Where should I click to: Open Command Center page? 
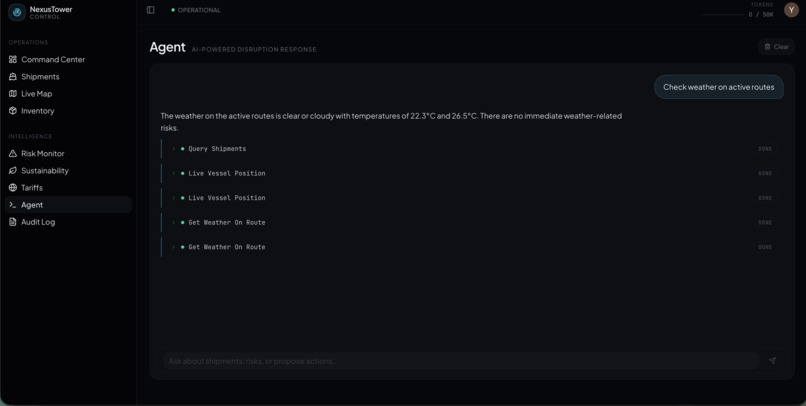68,60
